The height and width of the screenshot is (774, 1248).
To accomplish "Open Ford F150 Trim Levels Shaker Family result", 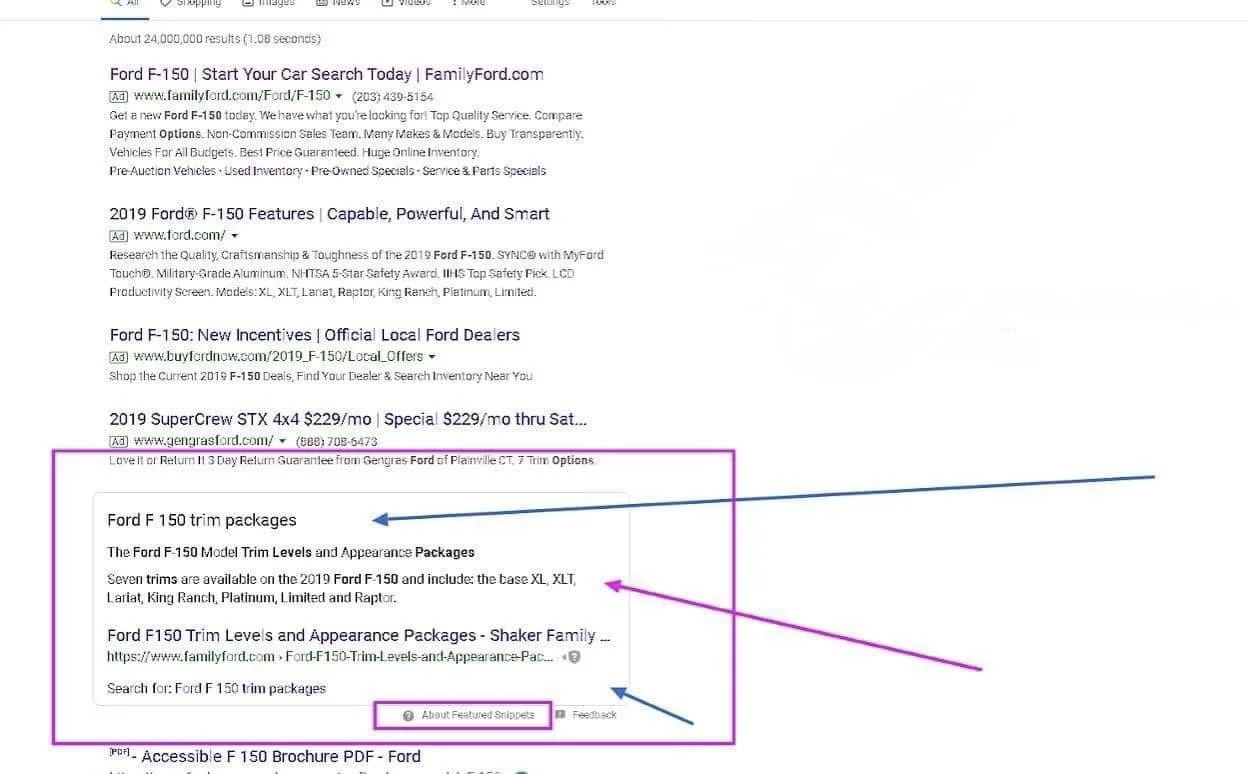I will [x=358, y=635].
